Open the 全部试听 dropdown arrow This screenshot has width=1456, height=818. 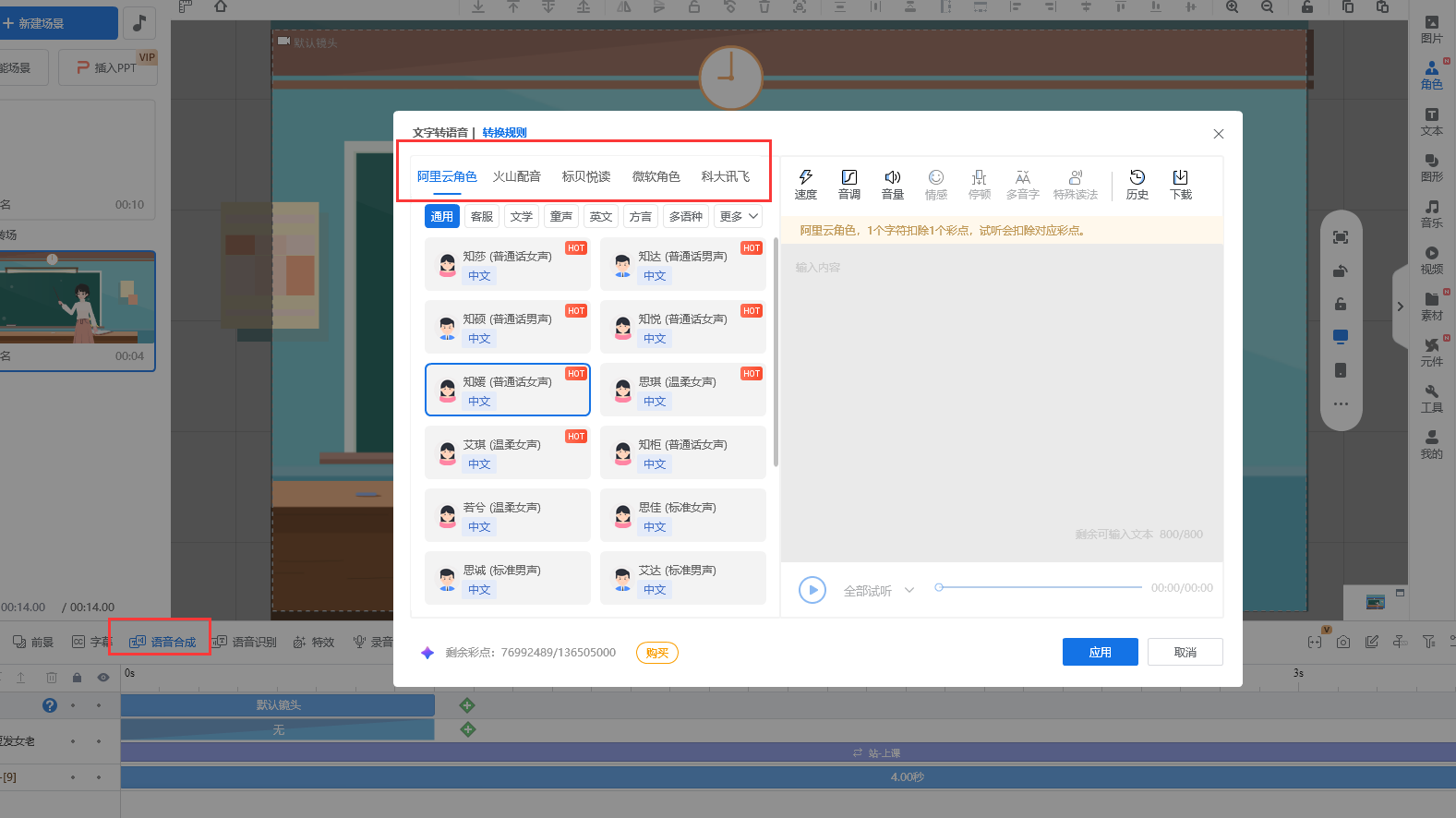[909, 590]
